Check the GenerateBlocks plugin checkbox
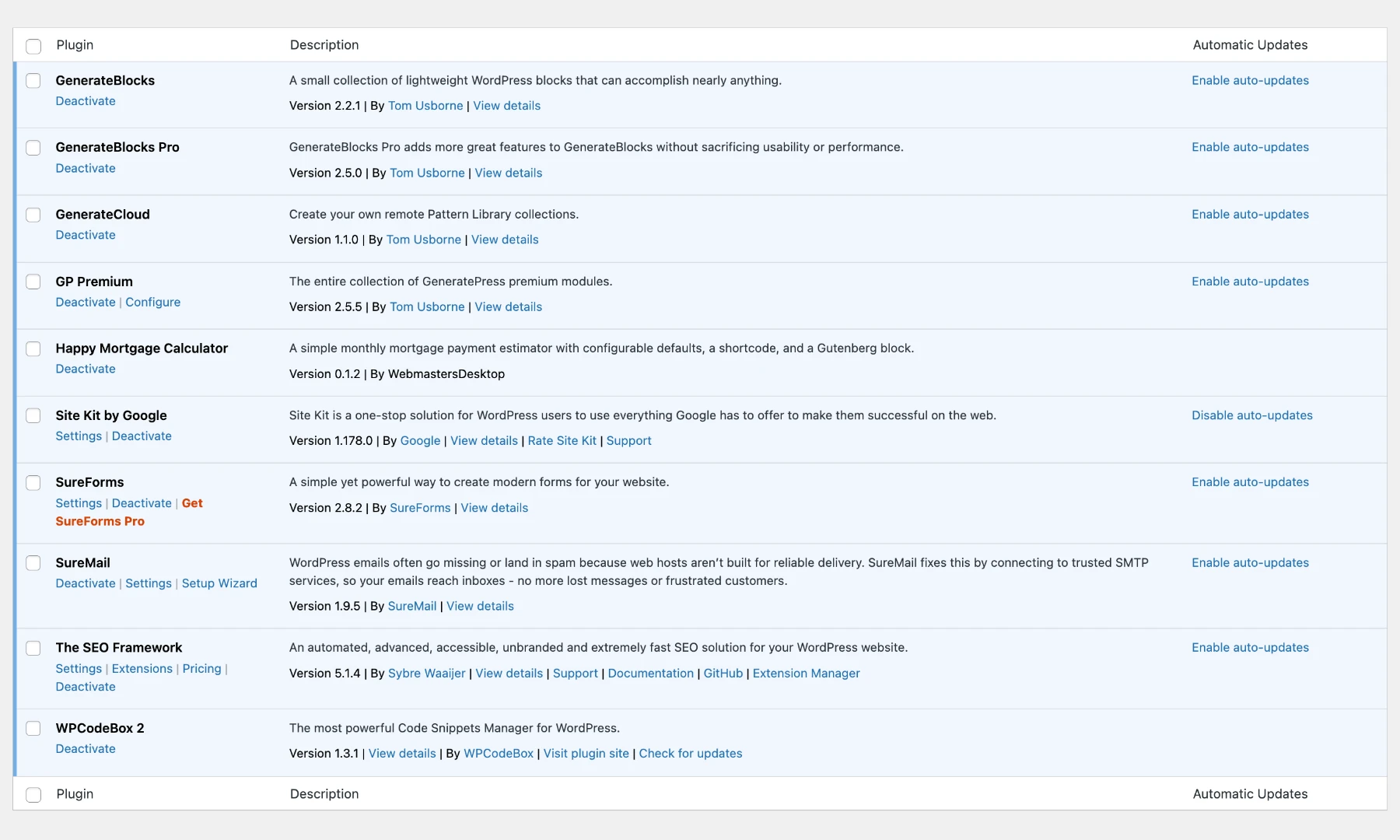 point(33,81)
